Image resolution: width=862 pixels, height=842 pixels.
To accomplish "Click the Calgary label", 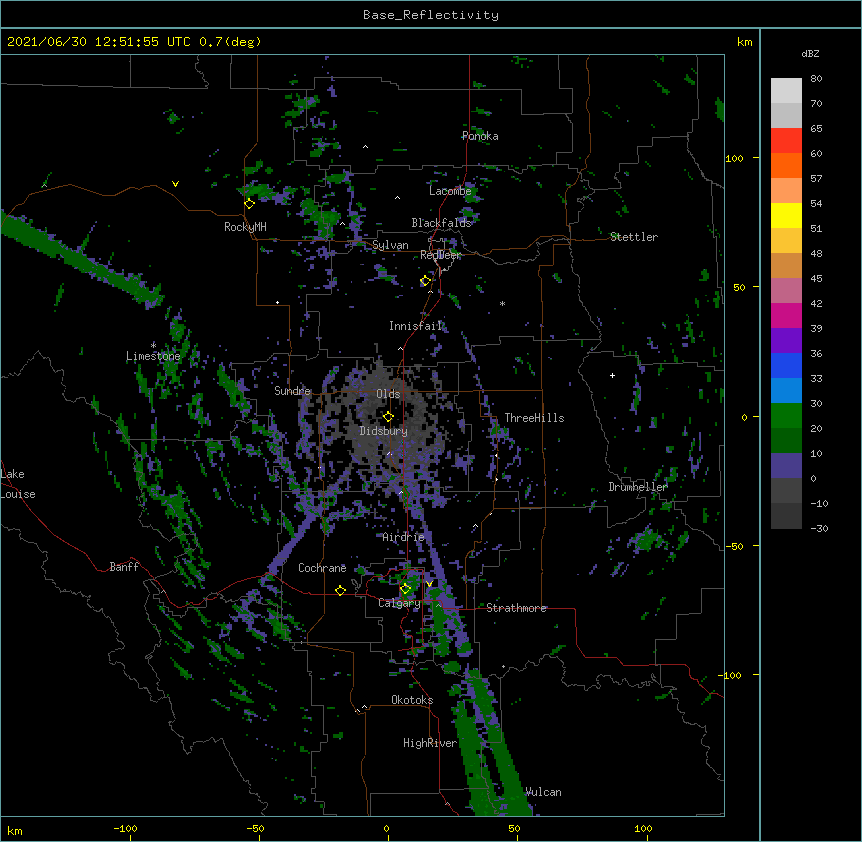I will click(x=399, y=603).
